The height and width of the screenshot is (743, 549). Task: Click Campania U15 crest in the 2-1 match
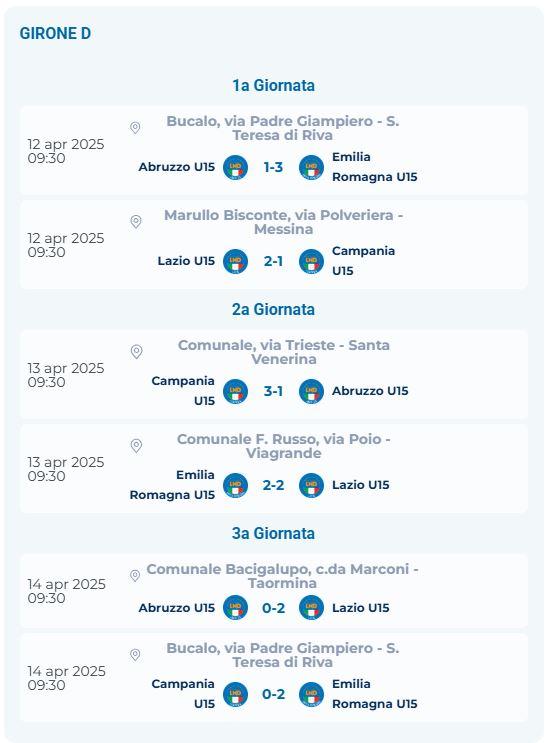[x=311, y=261]
